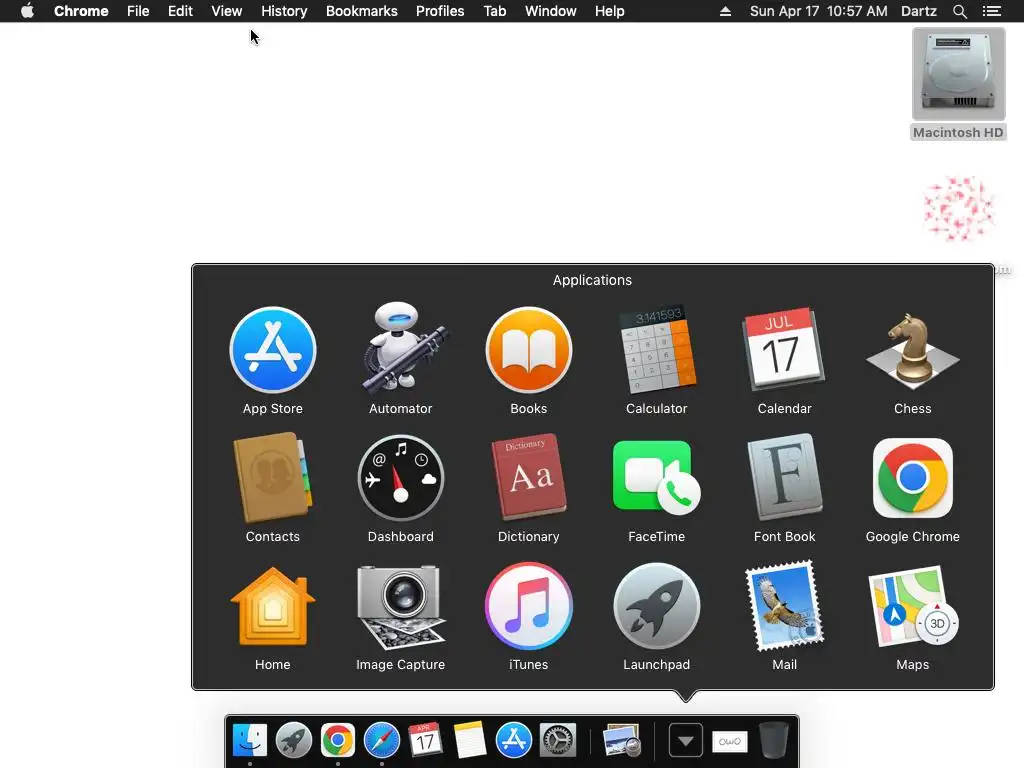
Task: Open the Dashboard app
Action: [x=400, y=478]
